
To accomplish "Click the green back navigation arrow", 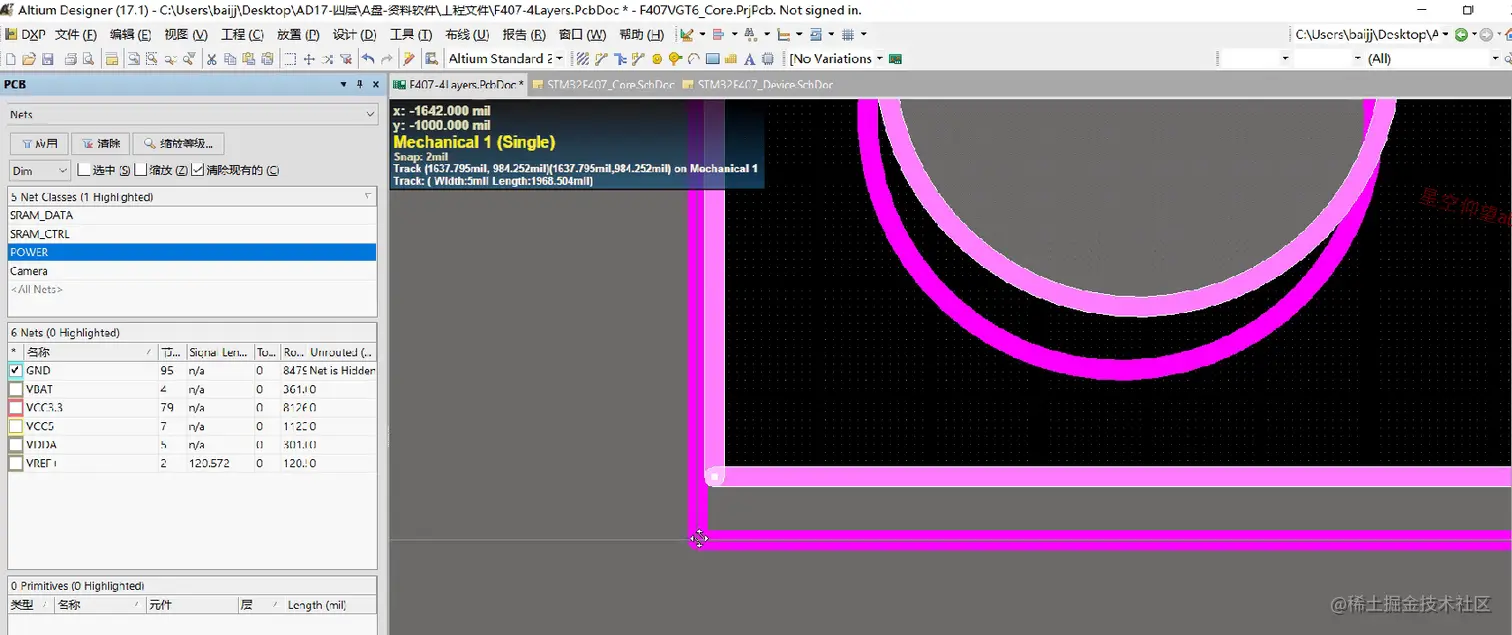I will [x=1461, y=34].
